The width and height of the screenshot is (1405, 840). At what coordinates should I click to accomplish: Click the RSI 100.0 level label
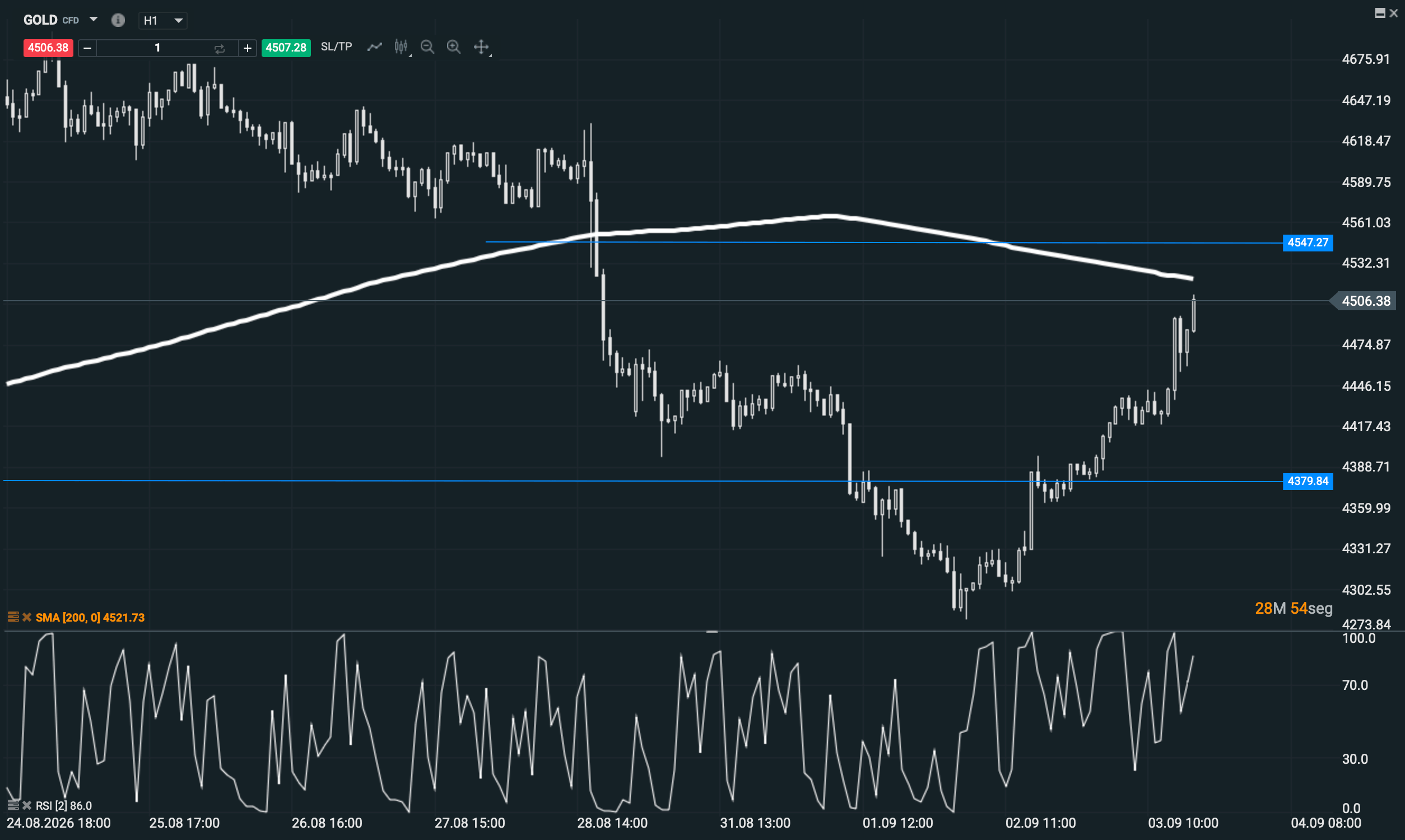(x=1359, y=638)
